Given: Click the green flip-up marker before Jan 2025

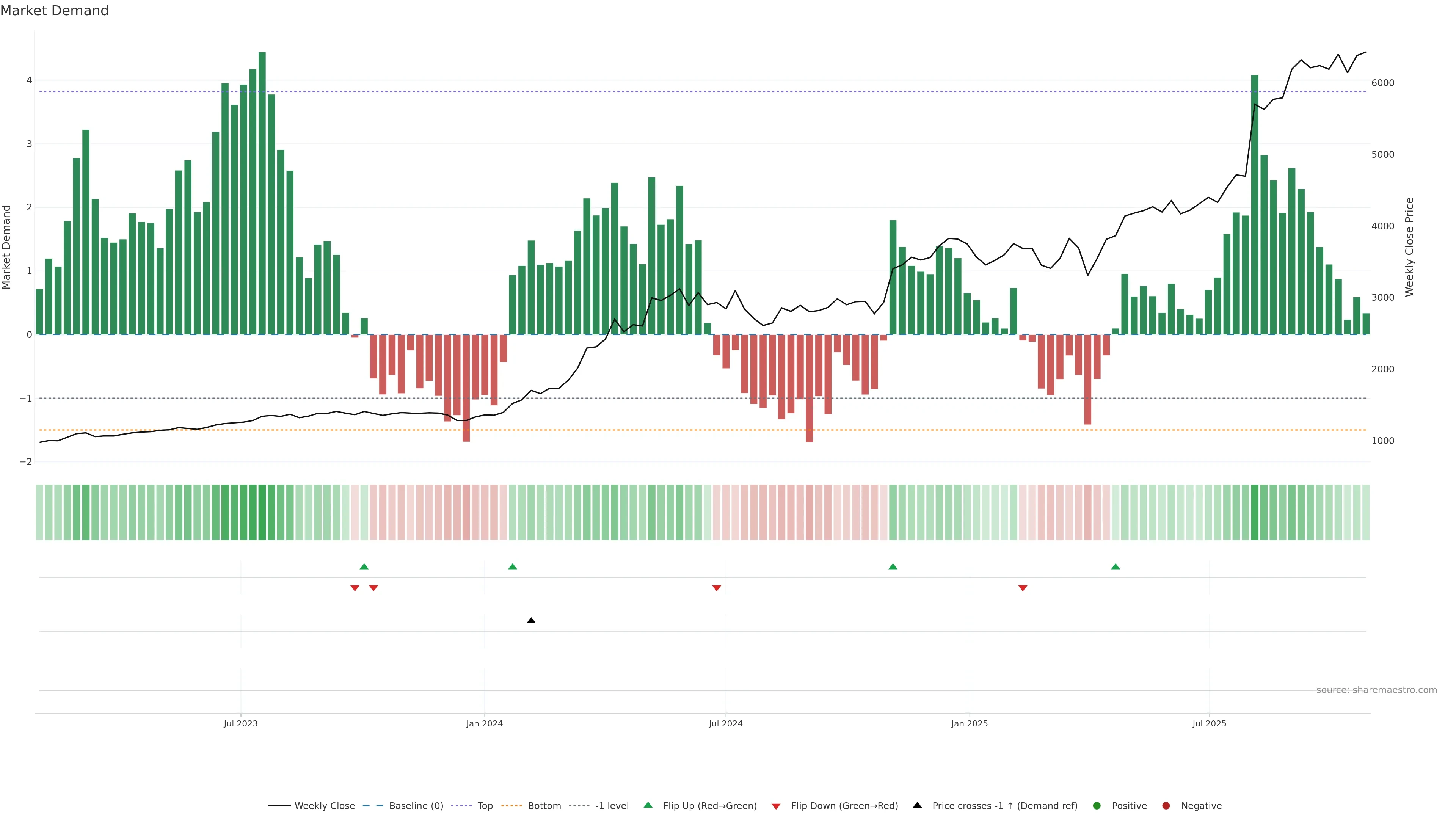Looking at the screenshot, I should (893, 566).
